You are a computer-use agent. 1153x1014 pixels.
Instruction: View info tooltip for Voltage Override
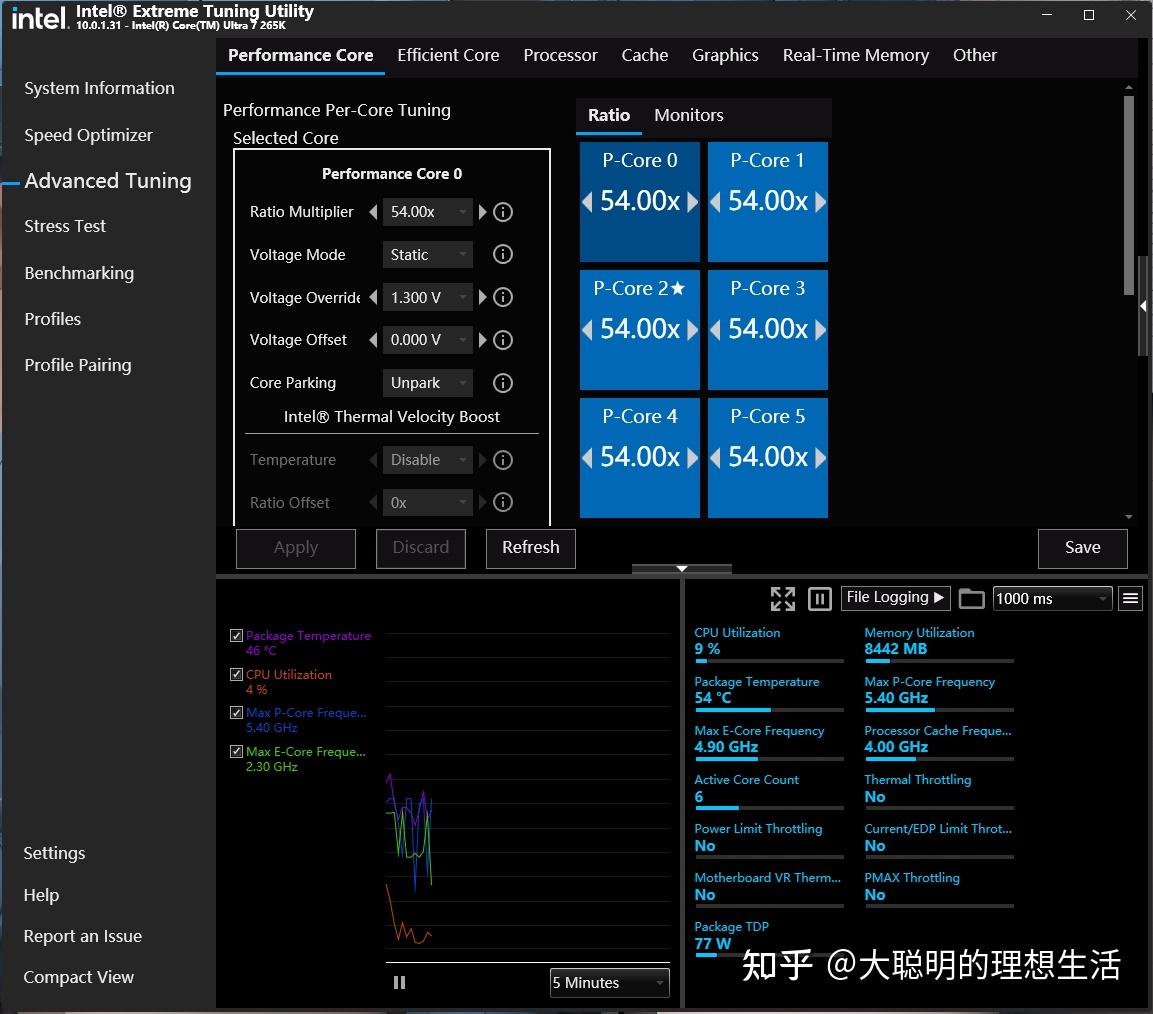(x=503, y=297)
